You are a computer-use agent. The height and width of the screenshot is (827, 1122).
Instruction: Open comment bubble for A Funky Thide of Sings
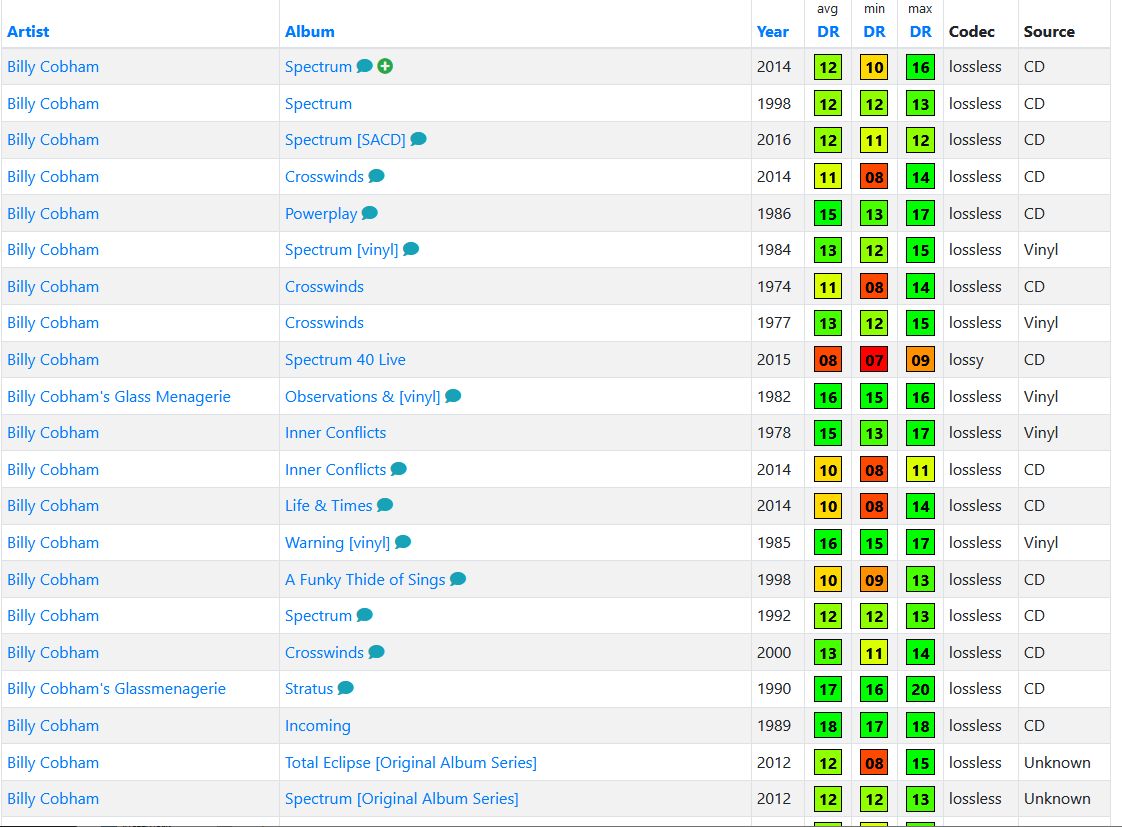(x=458, y=579)
